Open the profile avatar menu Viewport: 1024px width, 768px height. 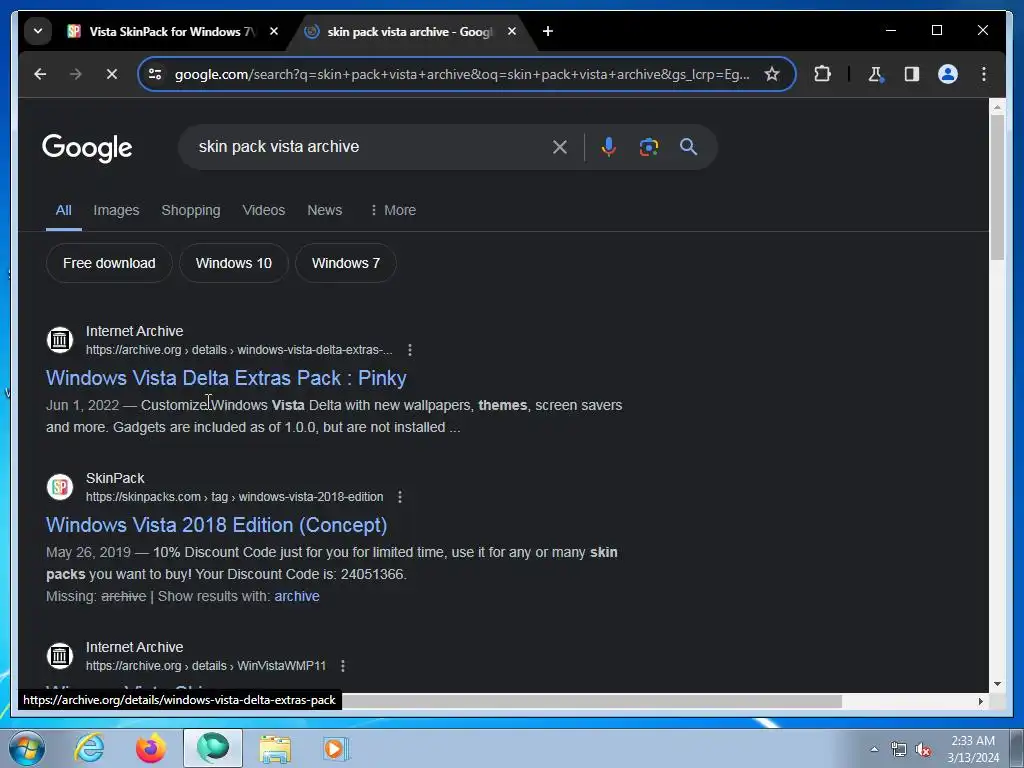948,74
